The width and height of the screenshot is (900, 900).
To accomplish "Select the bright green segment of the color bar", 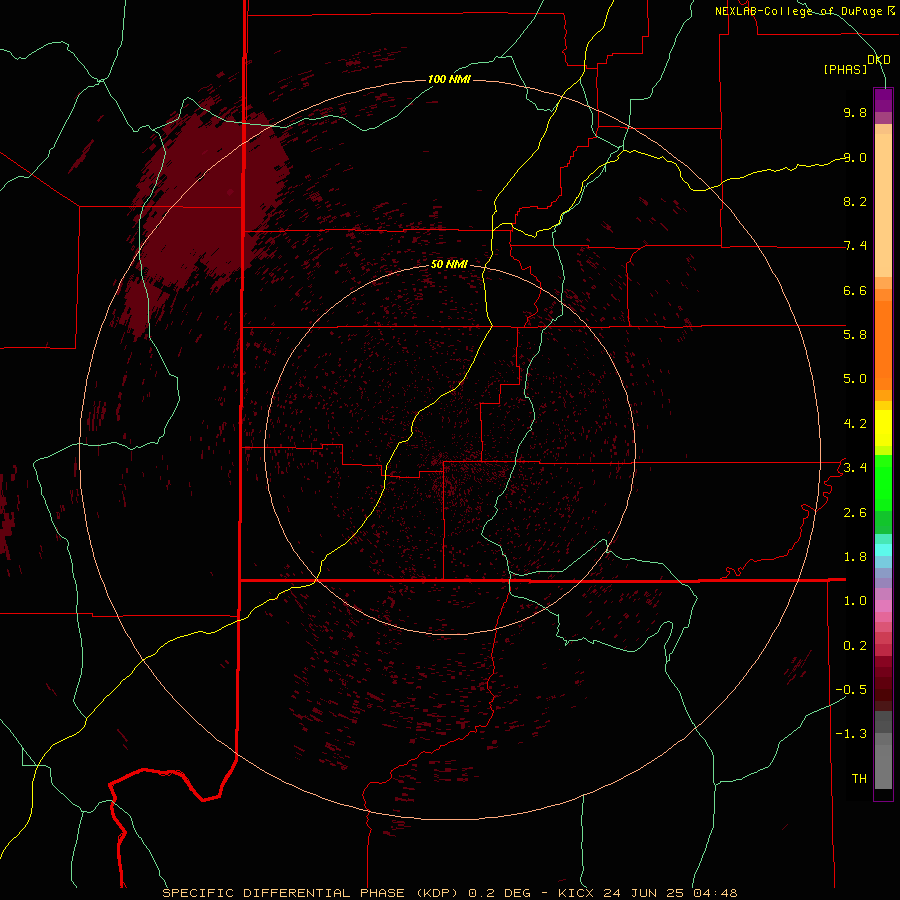I will (883, 482).
